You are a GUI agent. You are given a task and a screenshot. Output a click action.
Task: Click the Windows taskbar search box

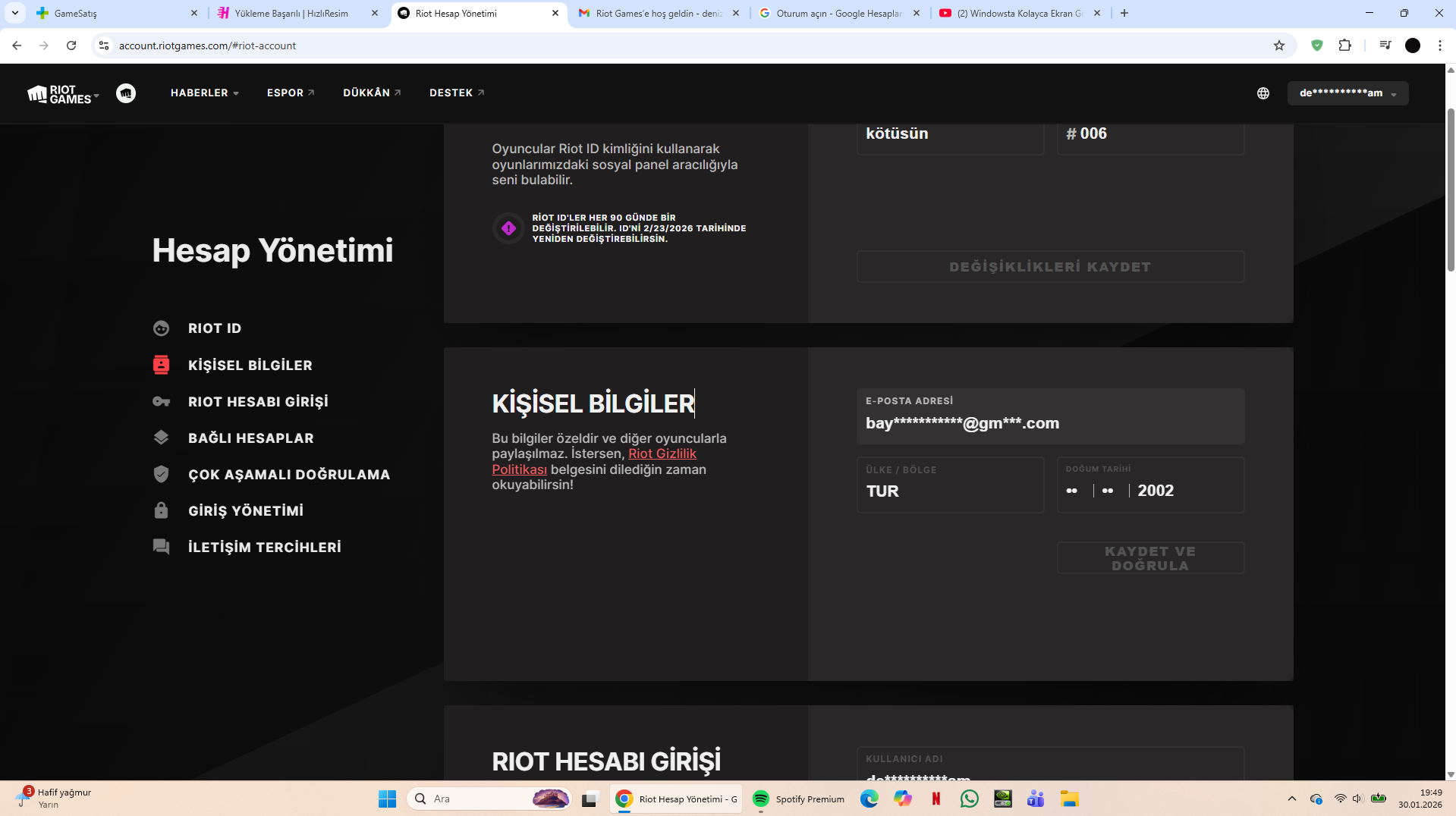pyautogui.click(x=489, y=799)
